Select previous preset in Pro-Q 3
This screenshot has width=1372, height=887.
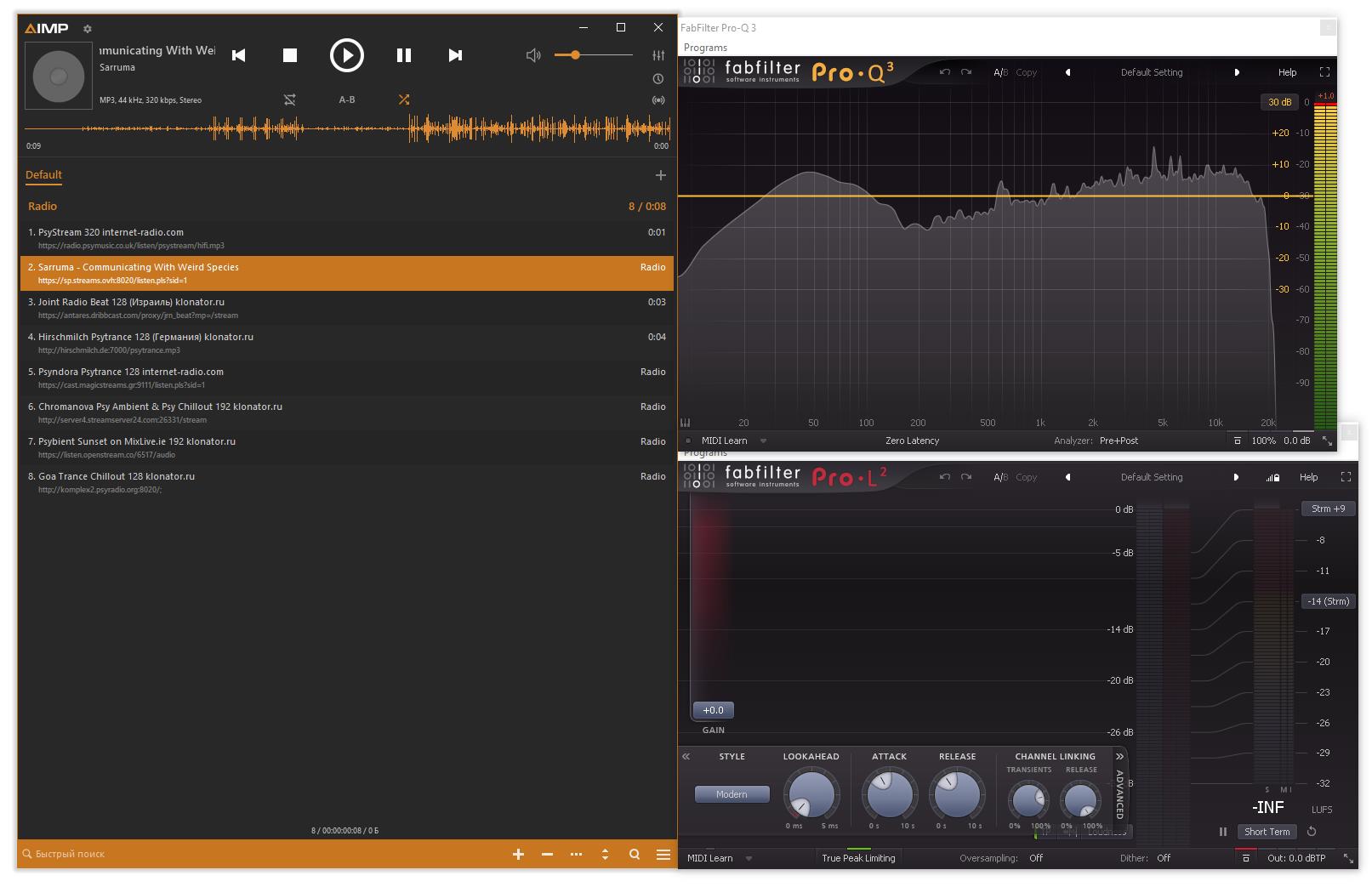tap(1068, 72)
